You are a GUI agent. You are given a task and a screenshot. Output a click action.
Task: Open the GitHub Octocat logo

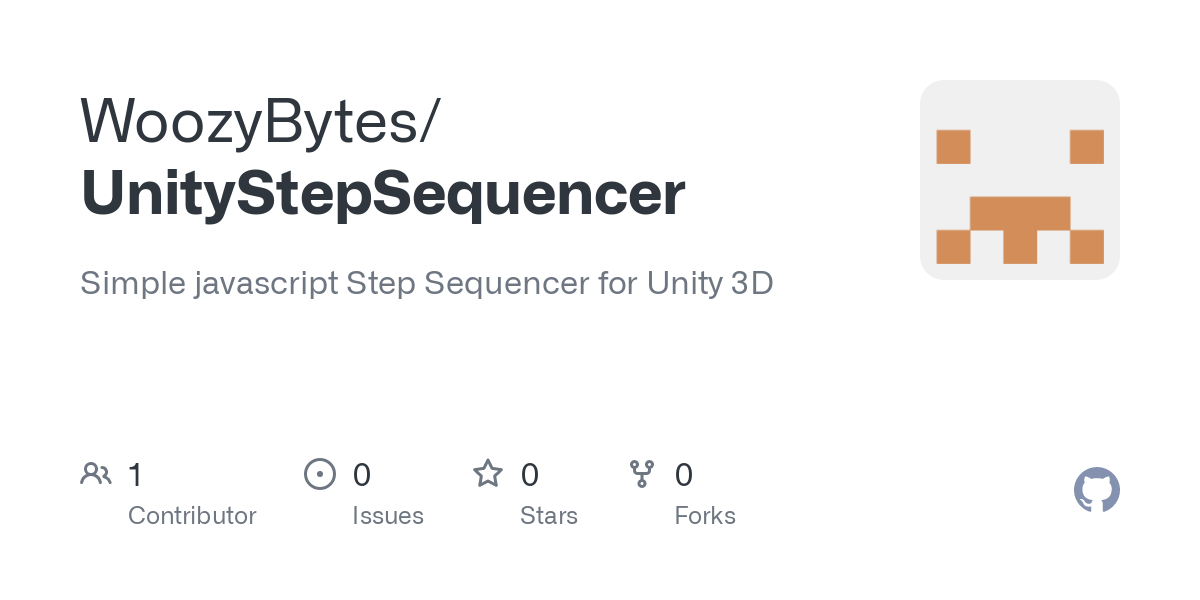(1096, 490)
